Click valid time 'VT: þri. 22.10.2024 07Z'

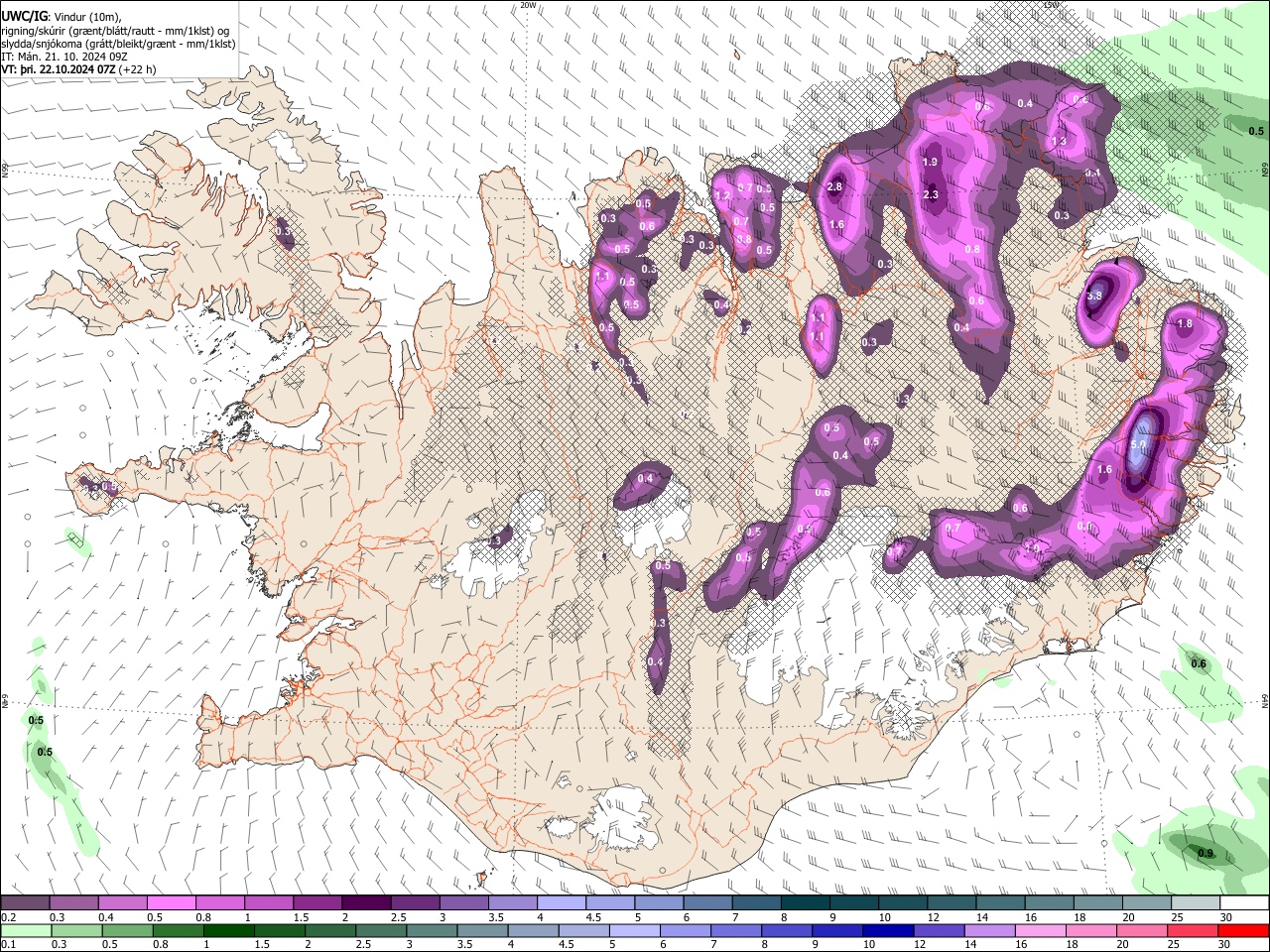(x=59, y=69)
